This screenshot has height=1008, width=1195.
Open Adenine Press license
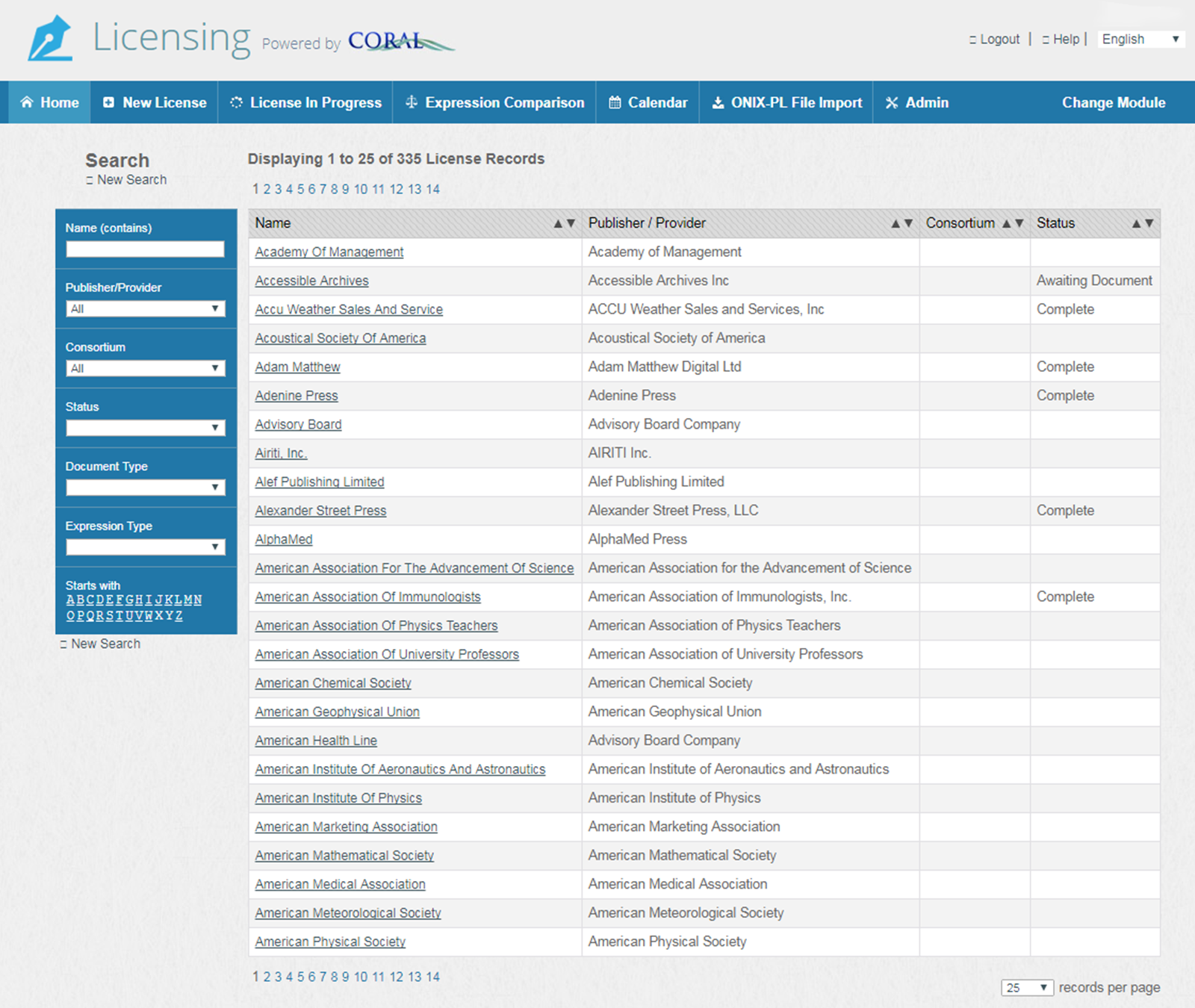[x=297, y=396]
